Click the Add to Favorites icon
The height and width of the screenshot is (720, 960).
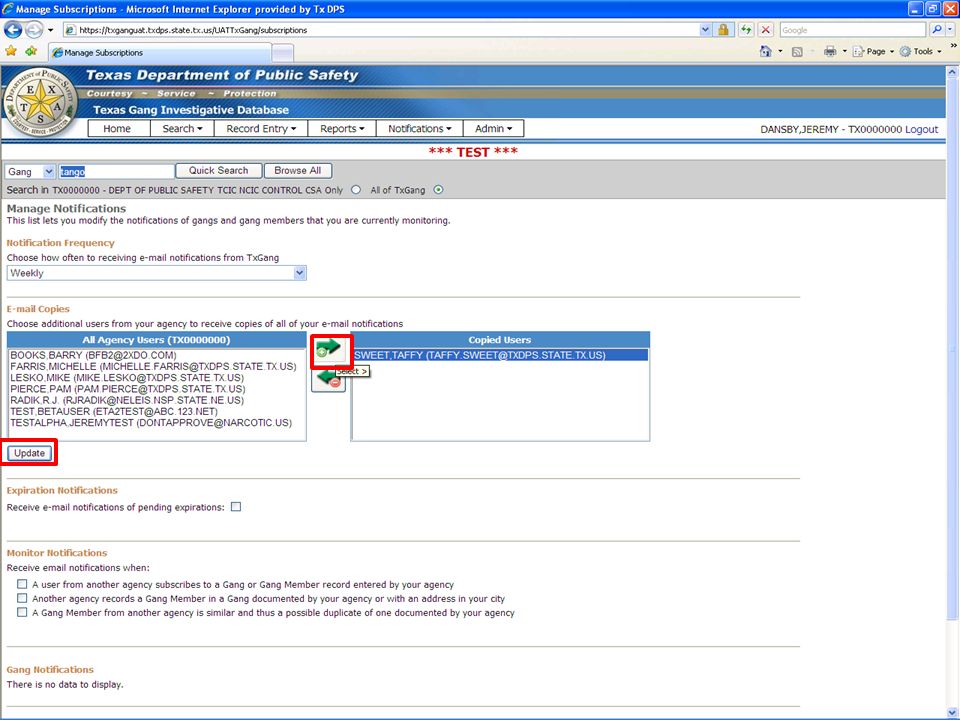(x=31, y=51)
